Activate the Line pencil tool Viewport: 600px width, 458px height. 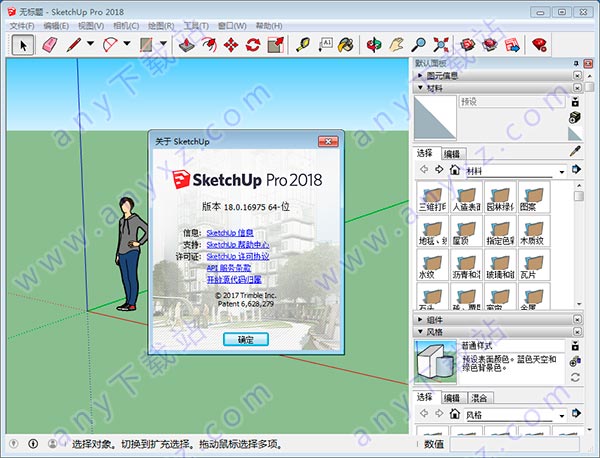click(74, 45)
